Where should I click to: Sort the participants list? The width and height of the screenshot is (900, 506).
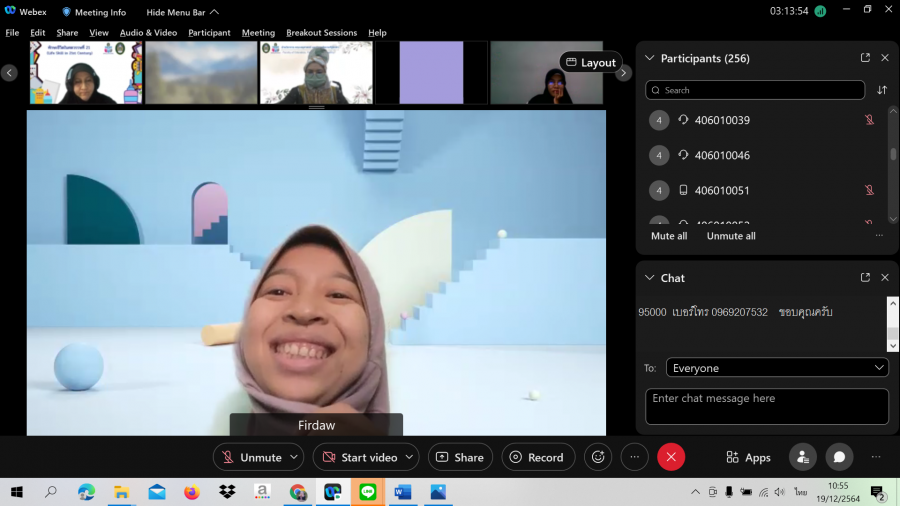click(x=882, y=90)
